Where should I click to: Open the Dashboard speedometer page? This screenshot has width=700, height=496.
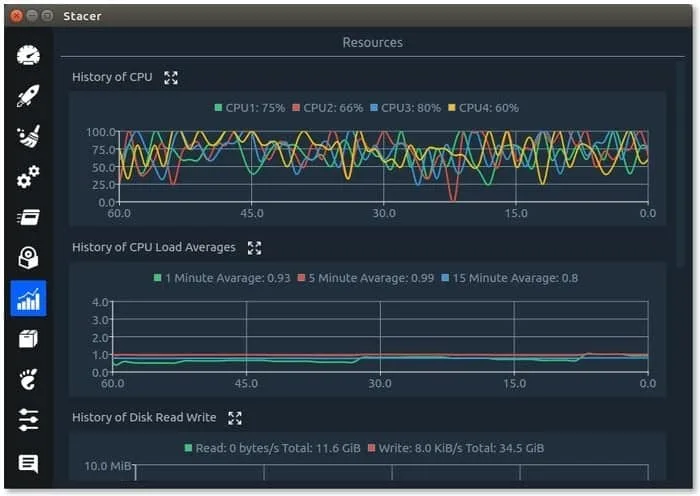tap(28, 56)
